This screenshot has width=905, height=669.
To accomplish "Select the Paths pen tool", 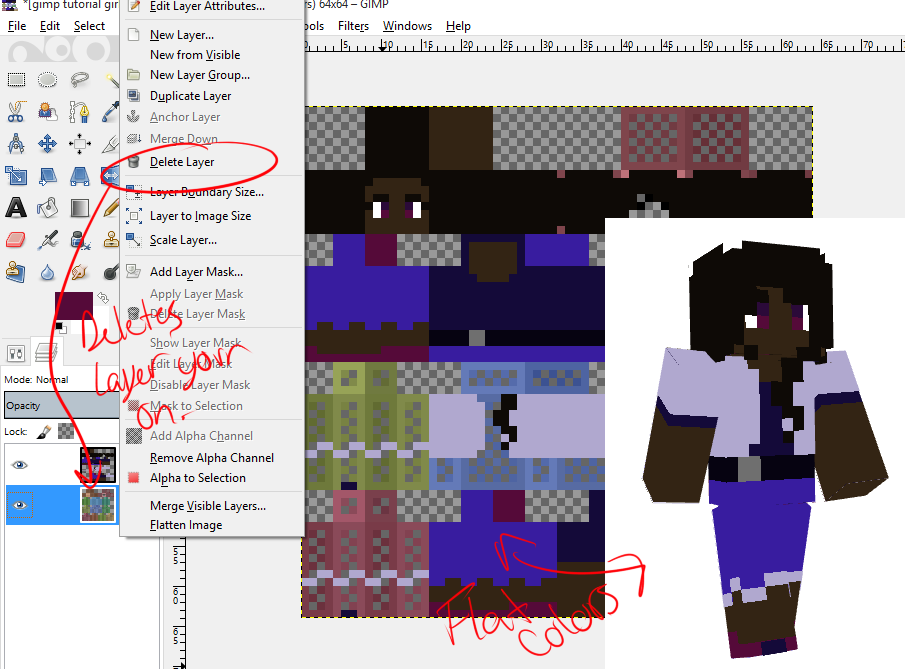I will coord(79,111).
